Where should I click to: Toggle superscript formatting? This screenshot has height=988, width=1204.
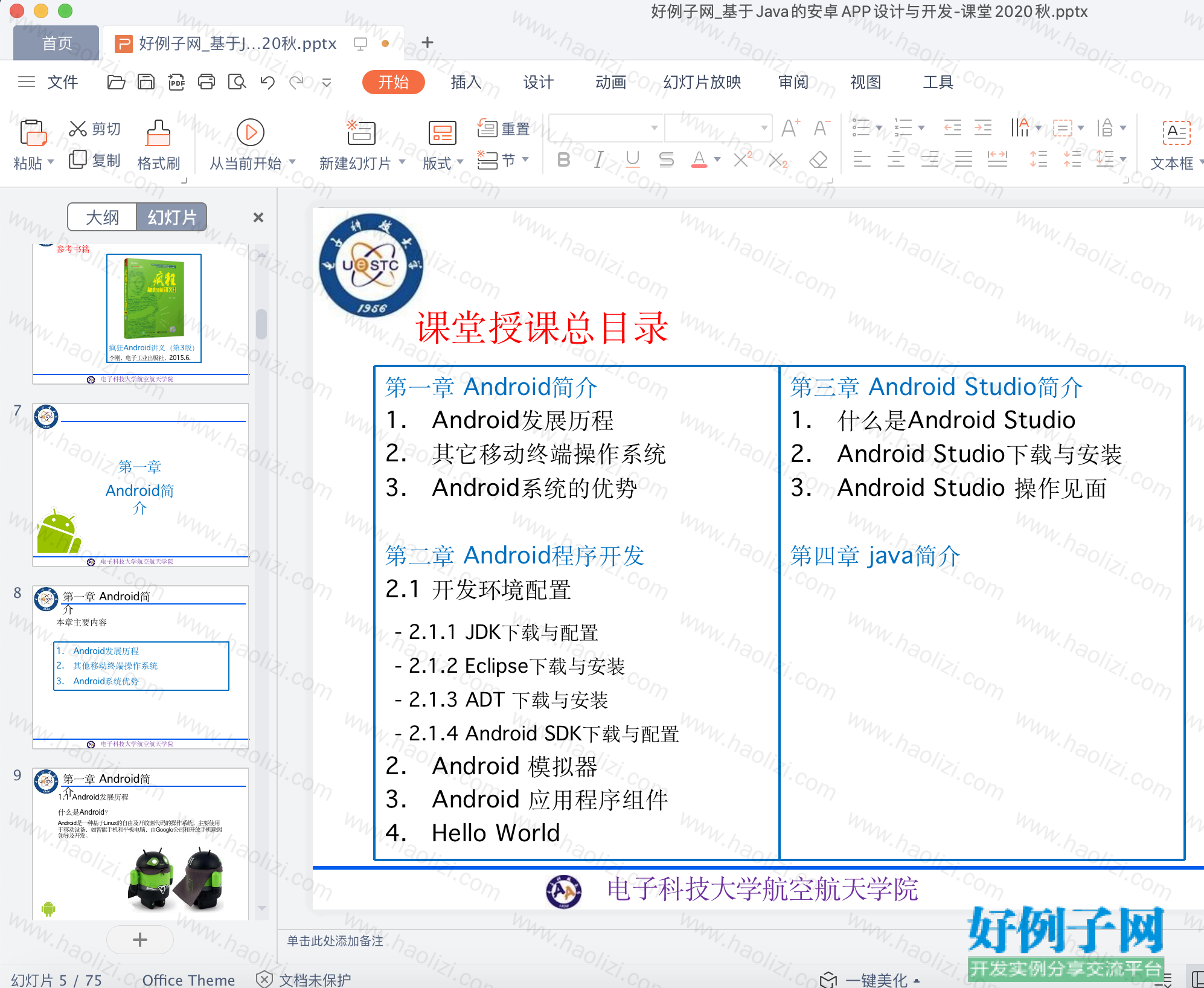pyautogui.click(x=742, y=160)
